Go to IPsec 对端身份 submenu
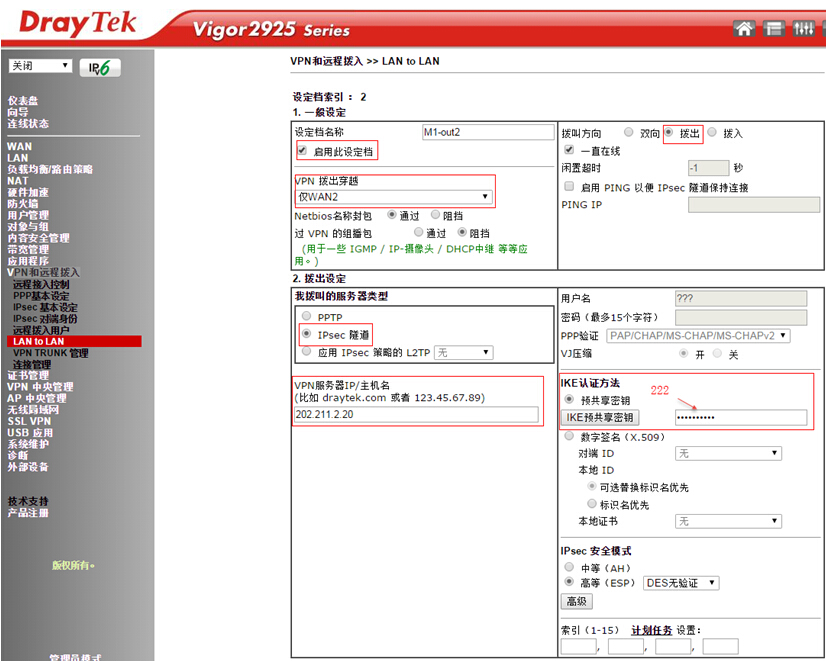This screenshot has width=826, height=661. pyautogui.click(x=45, y=319)
